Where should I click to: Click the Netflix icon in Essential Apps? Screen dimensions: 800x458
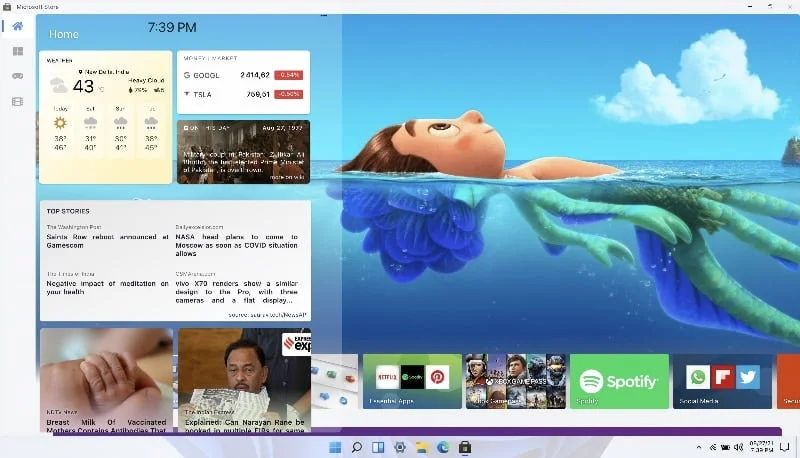click(x=387, y=377)
